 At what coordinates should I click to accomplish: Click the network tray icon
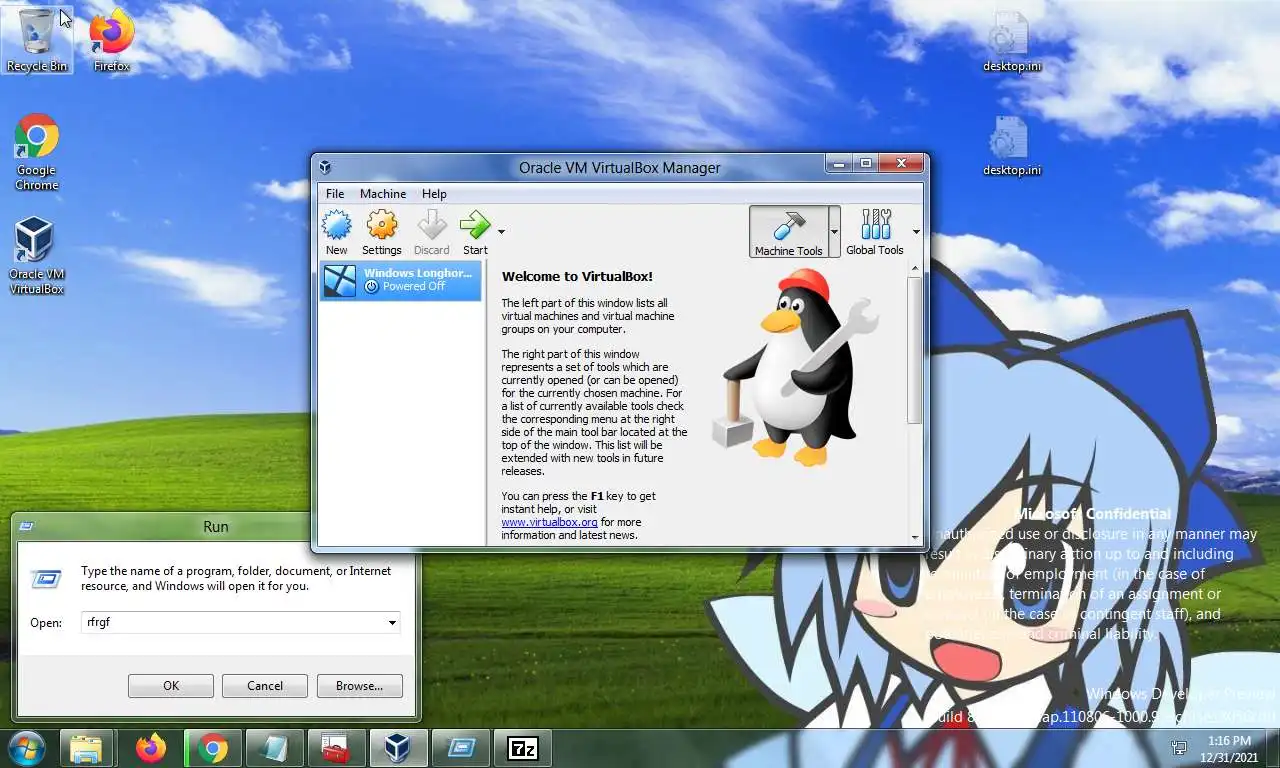tap(1180, 748)
